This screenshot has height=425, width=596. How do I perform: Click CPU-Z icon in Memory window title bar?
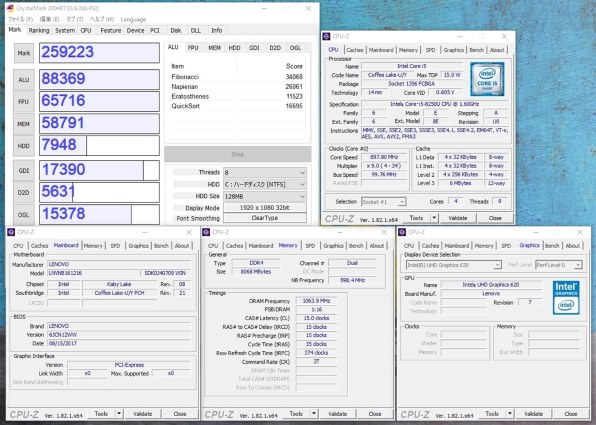206,232
